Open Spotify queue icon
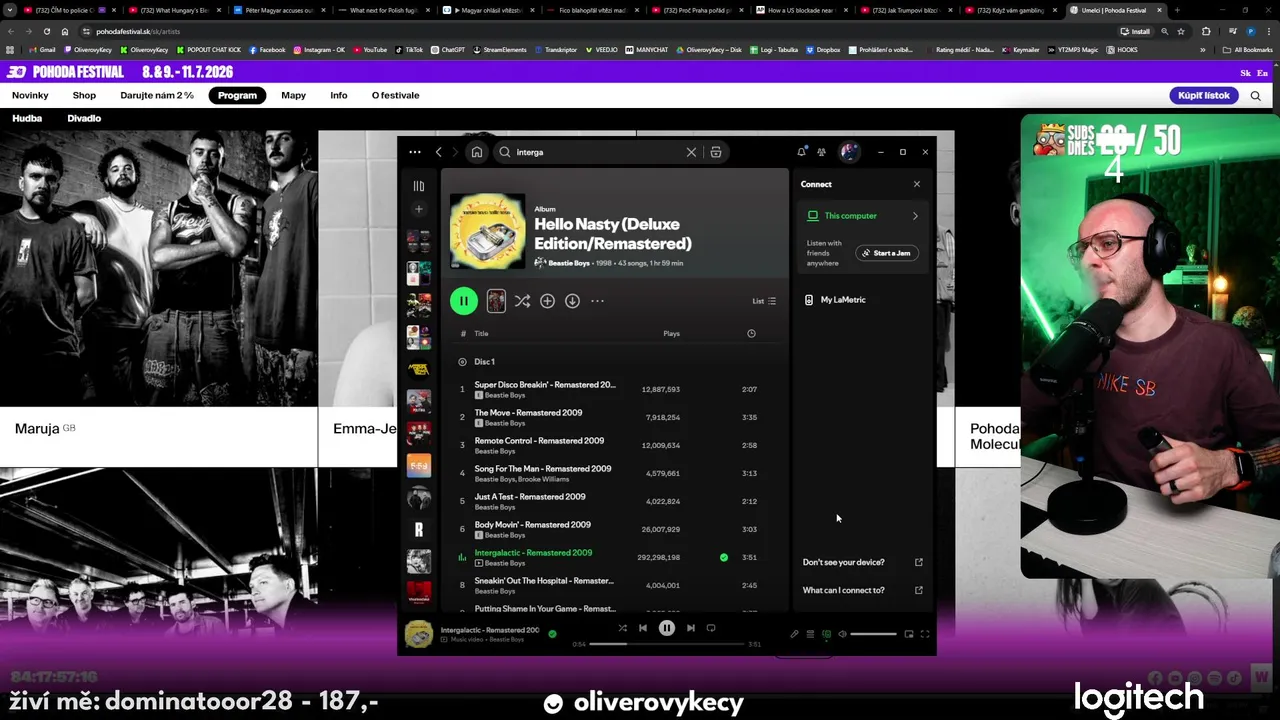1280x720 pixels. tap(810, 634)
